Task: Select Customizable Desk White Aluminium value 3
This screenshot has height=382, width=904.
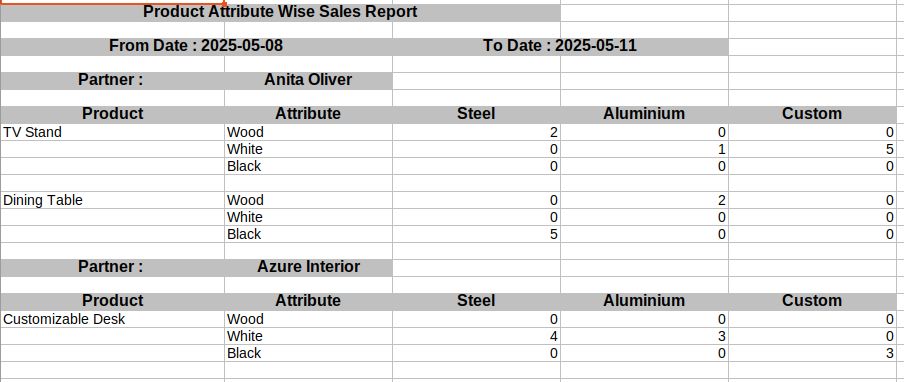Action: pyautogui.click(x=644, y=336)
